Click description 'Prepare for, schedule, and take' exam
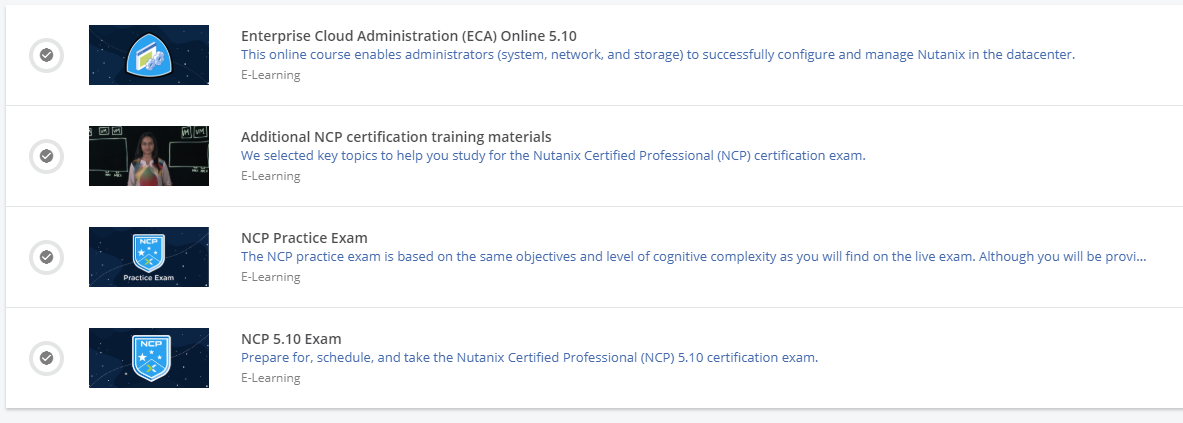The width and height of the screenshot is (1183, 423). coord(530,358)
